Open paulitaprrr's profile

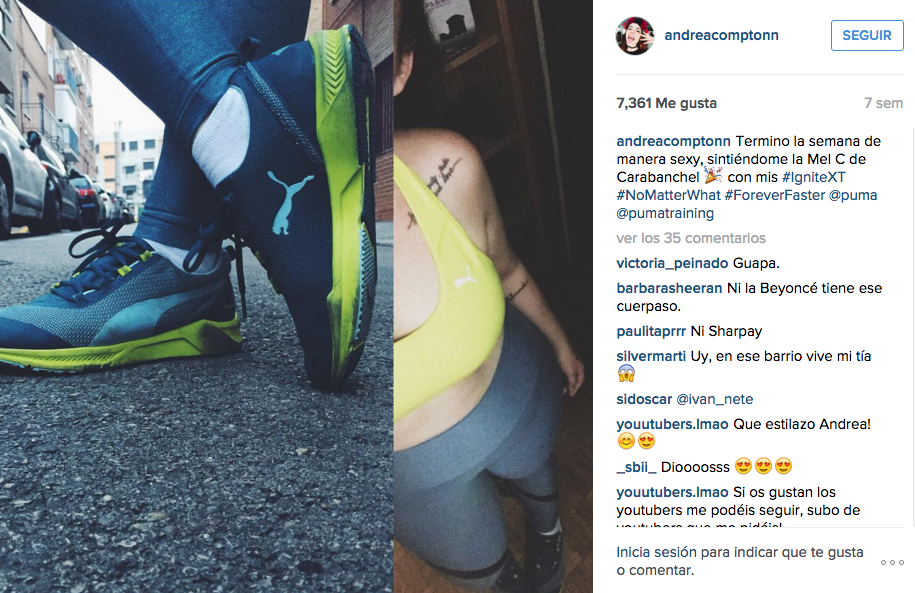tap(651, 332)
